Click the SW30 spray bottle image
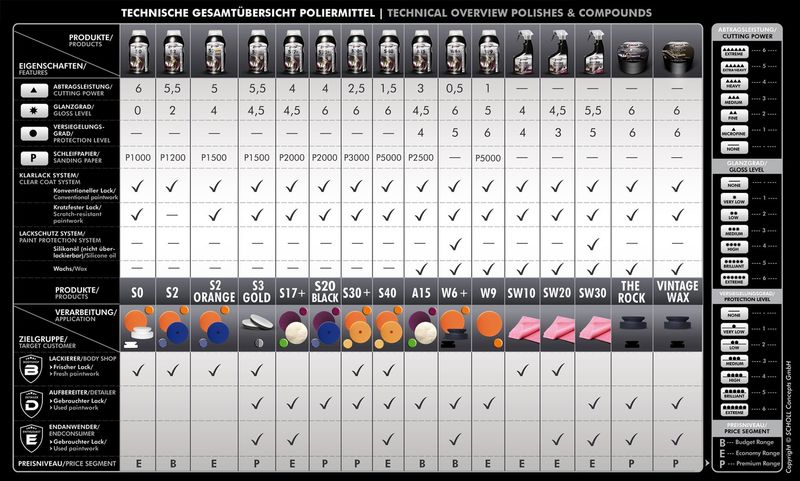This screenshot has width=800, height=481. click(x=592, y=52)
